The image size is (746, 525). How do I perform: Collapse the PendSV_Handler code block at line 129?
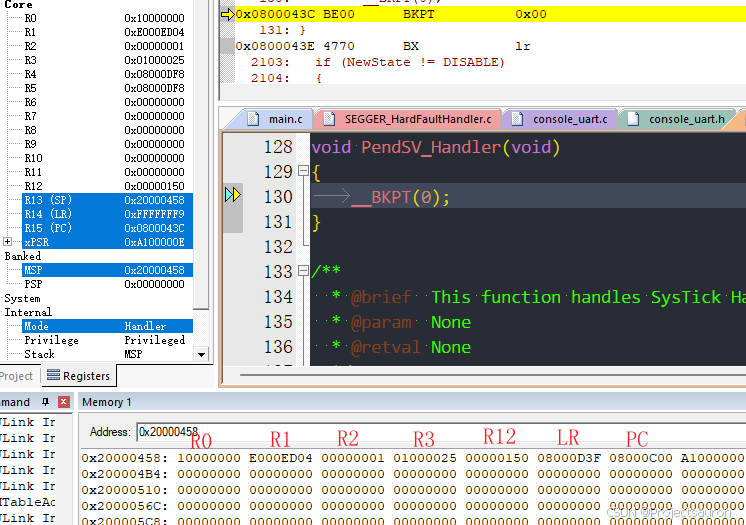pyautogui.click(x=303, y=172)
